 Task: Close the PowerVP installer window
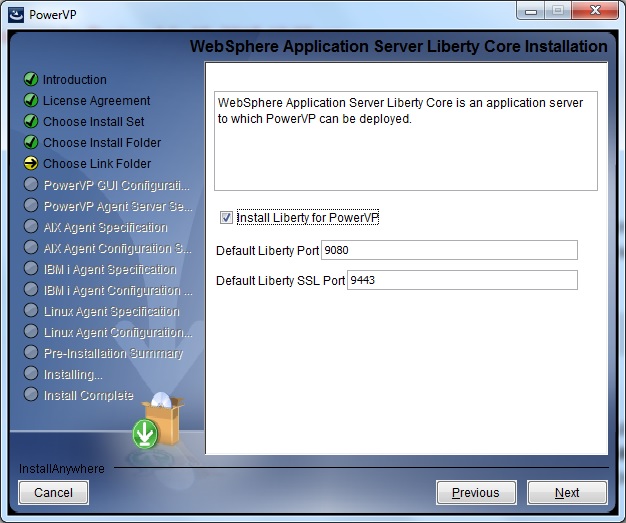(595, 11)
